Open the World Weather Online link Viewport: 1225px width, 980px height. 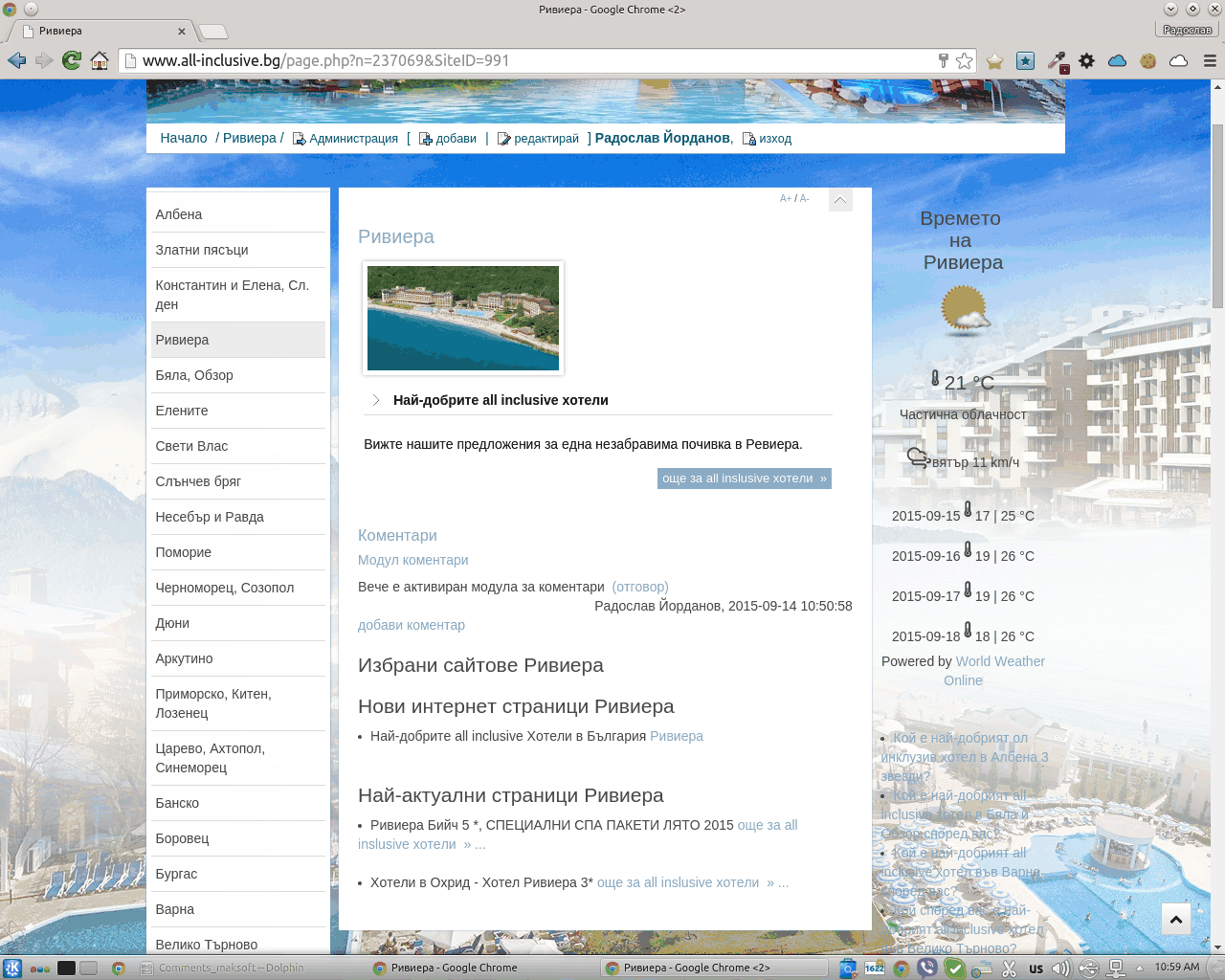(x=993, y=671)
